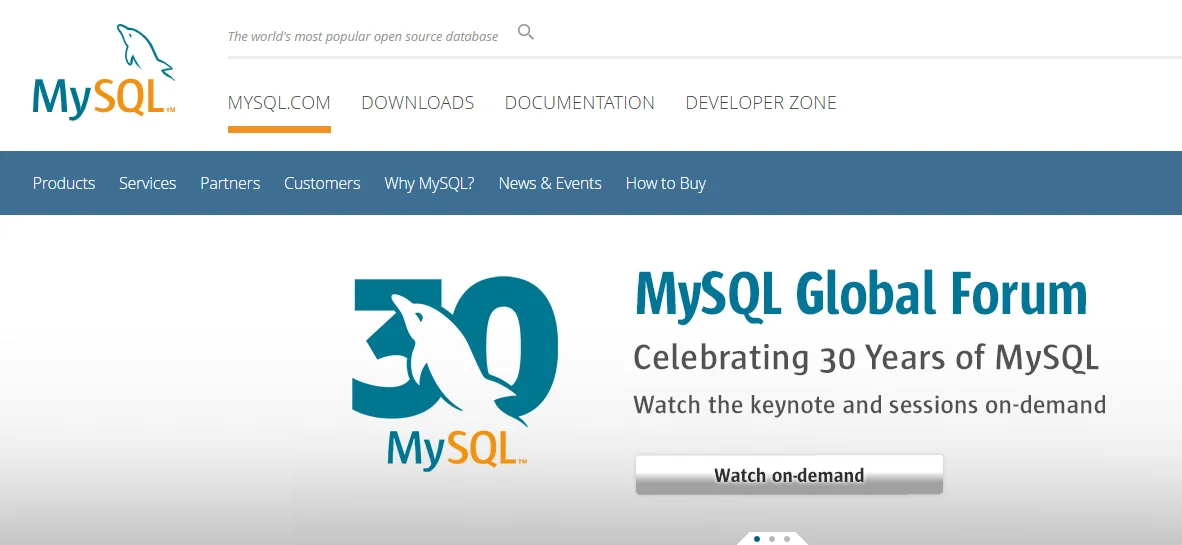Open search via magnifying glass icon
1182x545 pixels.
526,32
